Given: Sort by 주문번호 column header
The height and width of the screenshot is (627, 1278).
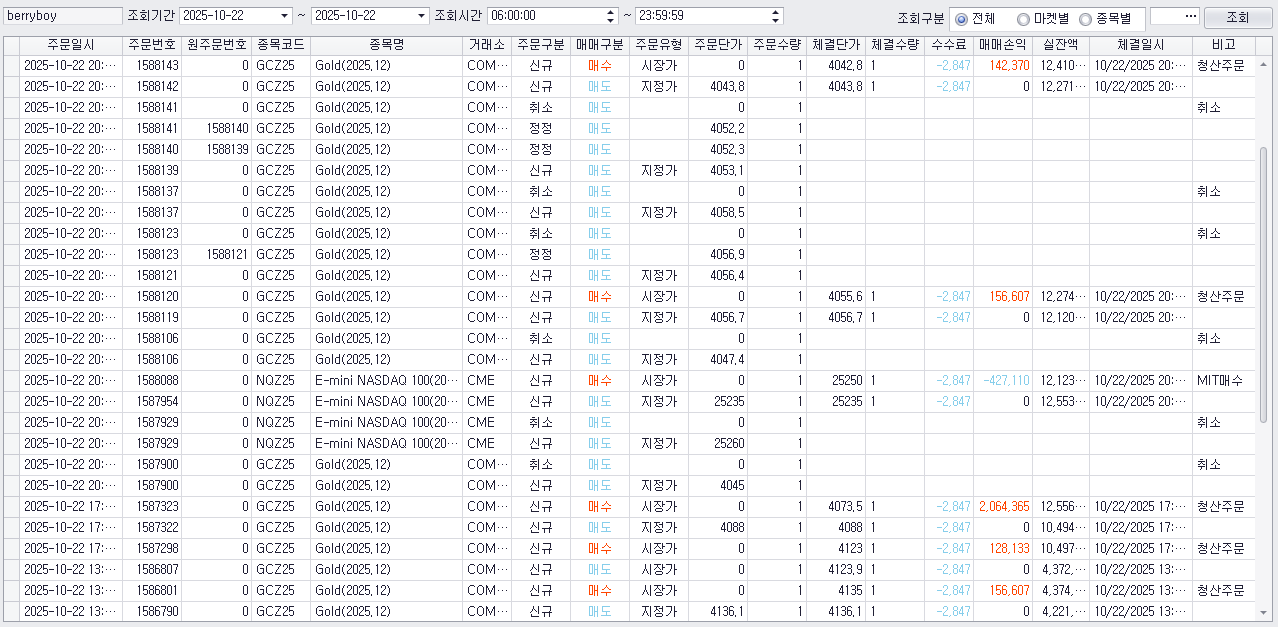Looking at the screenshot, I should pos(152,45).
